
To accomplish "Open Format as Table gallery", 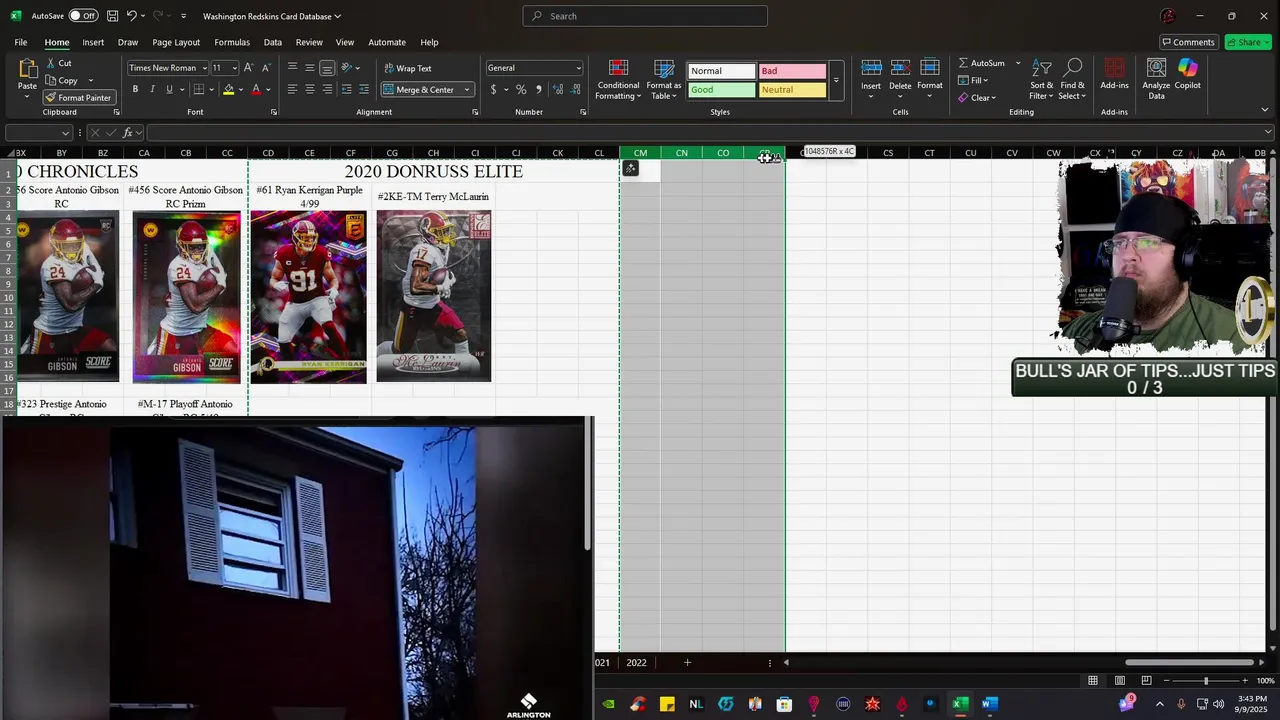I will (x=664, y=79).
